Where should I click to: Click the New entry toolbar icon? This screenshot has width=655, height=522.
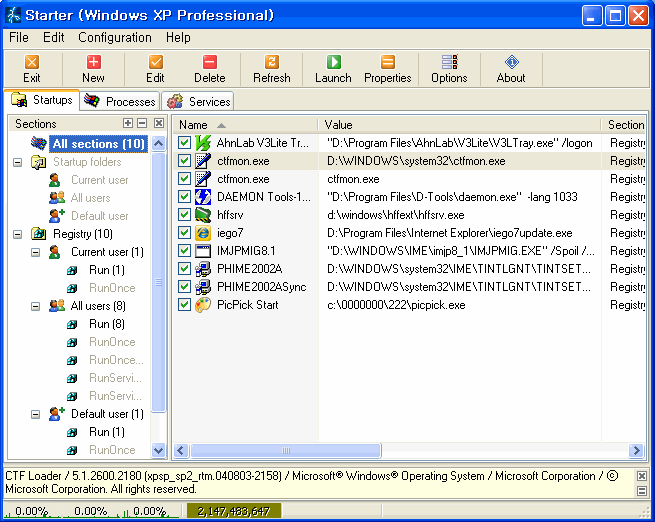pyautogui.click(x=94, y=62)
